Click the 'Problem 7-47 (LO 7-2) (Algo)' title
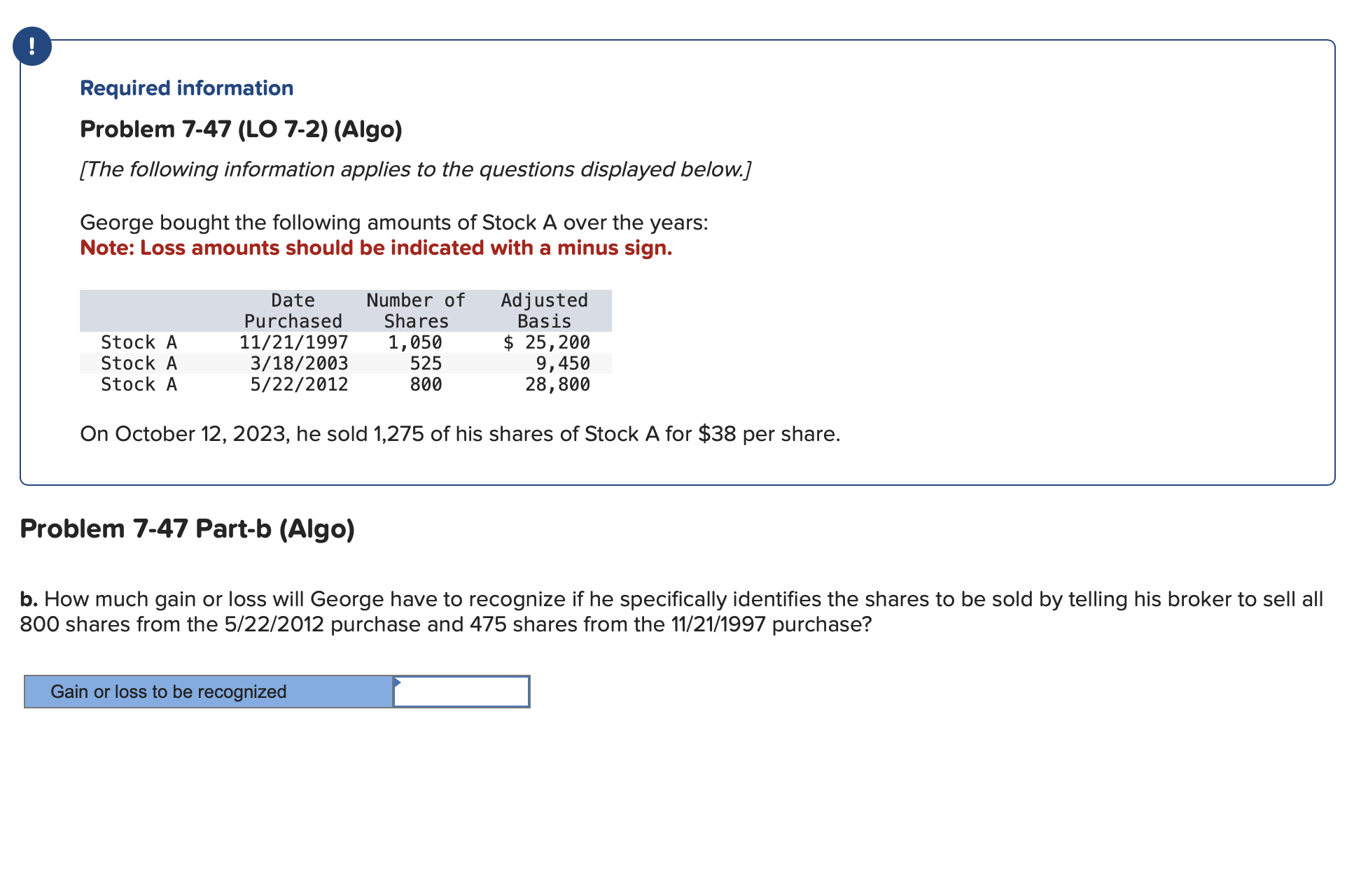Image resolution: width=1368 pixels, height=896 pixels. [241, 129]
